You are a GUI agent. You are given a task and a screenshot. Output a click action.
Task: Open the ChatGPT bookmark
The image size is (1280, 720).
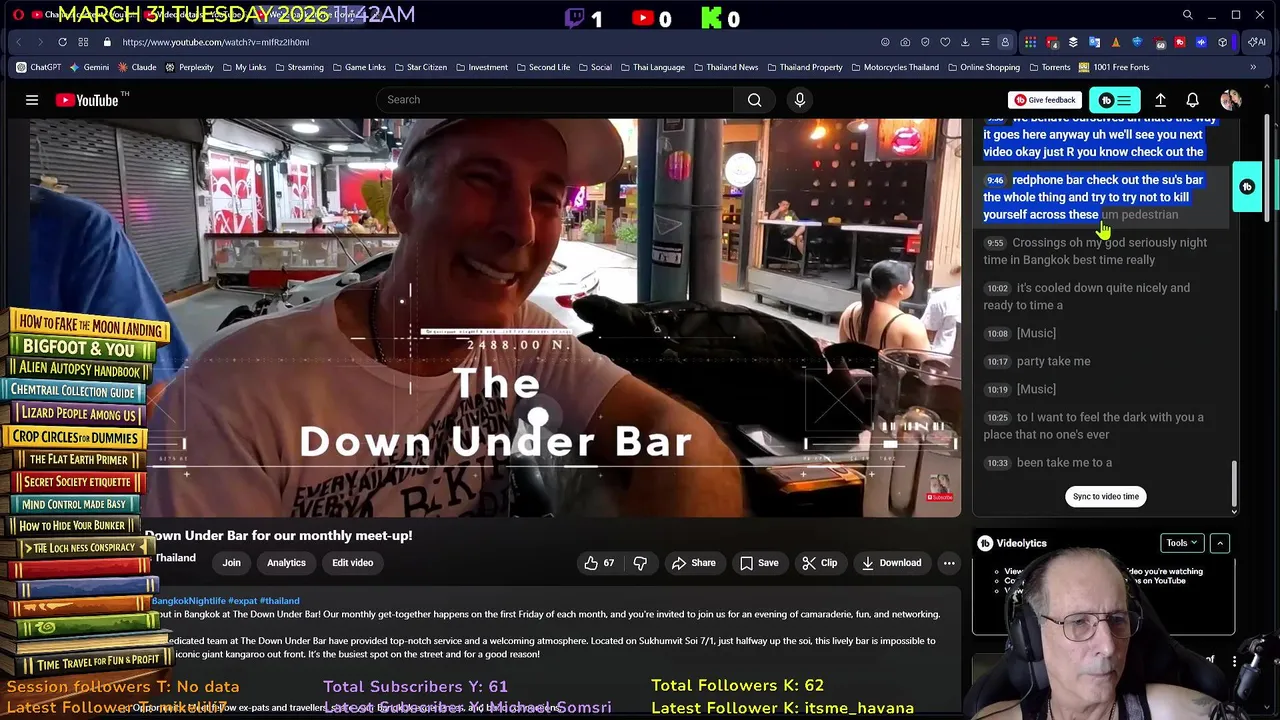(x=39, y=67)
